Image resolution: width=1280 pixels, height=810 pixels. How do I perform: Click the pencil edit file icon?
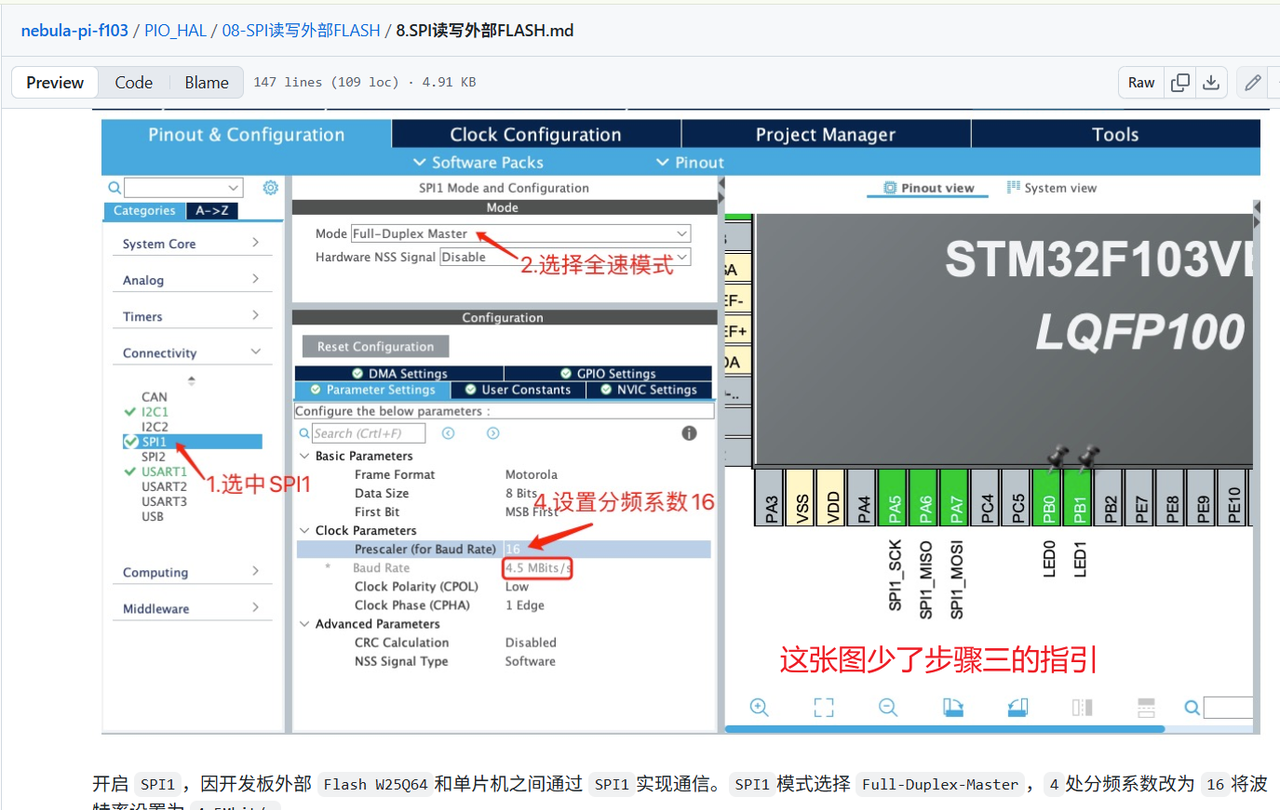click(1252, 83)
